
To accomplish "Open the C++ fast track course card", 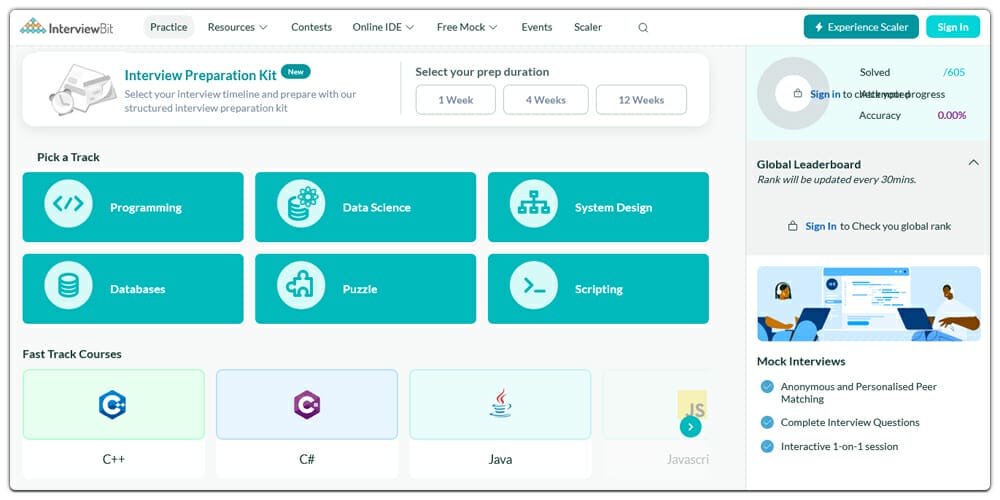I will [113, 420].
